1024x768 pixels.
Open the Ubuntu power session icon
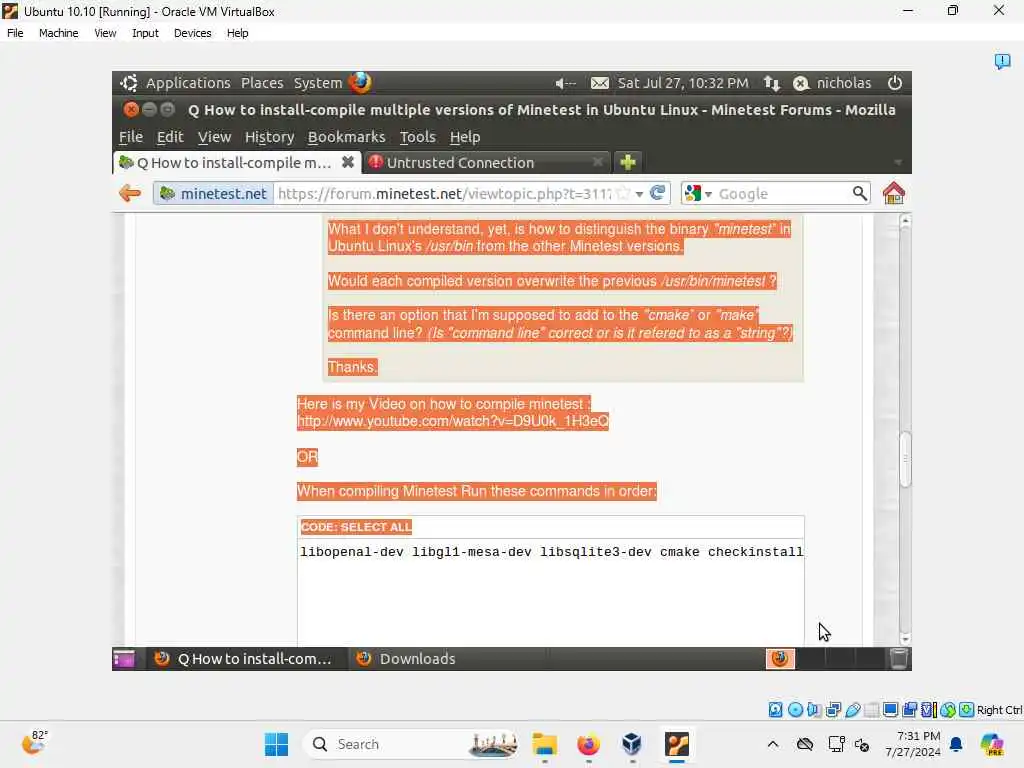[x=895, y=83]
